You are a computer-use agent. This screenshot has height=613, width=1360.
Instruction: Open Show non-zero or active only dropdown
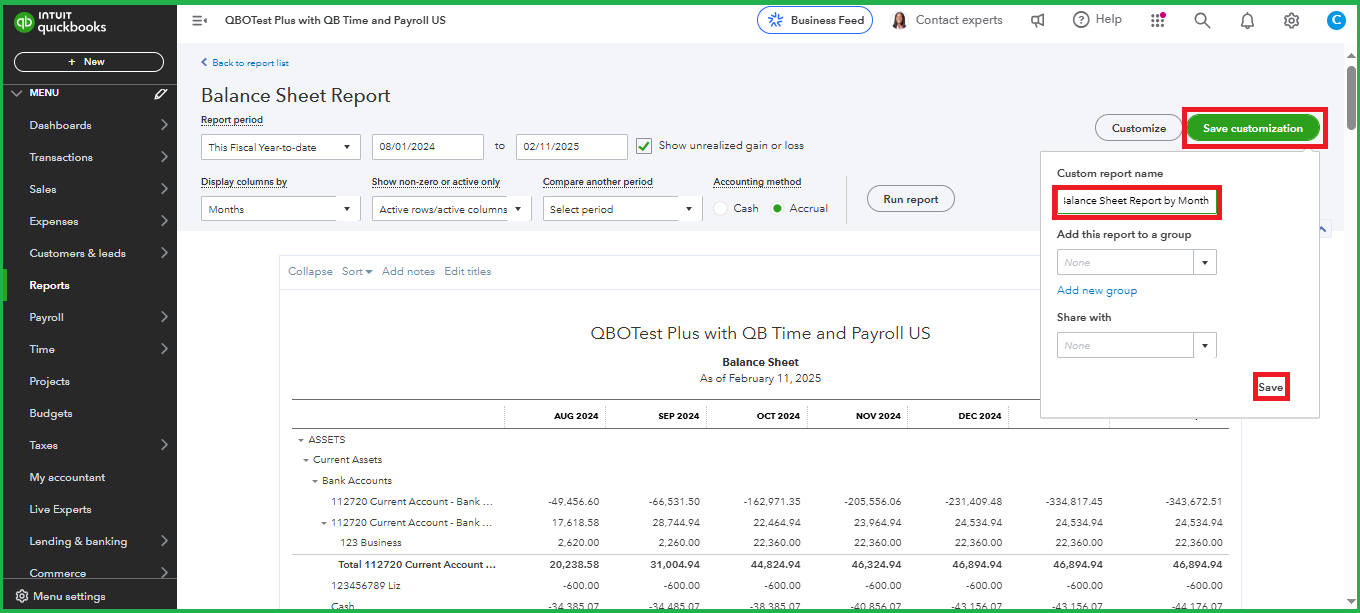tap(451, 209)
